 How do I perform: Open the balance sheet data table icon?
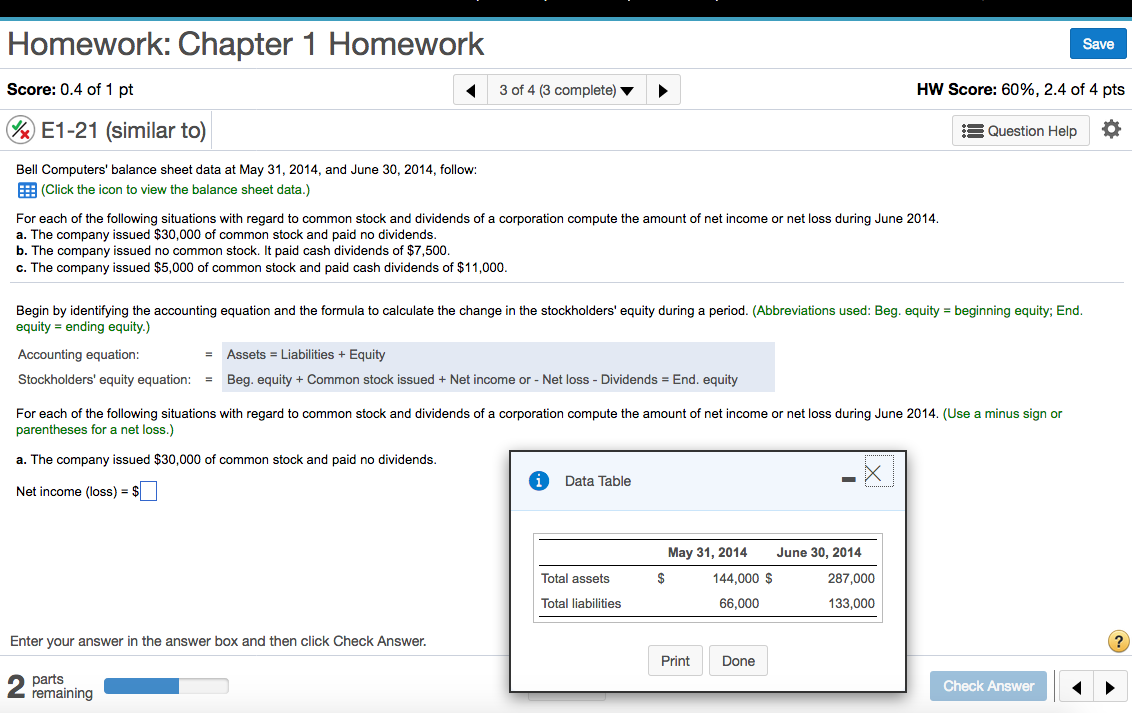[x=25, y=190]
